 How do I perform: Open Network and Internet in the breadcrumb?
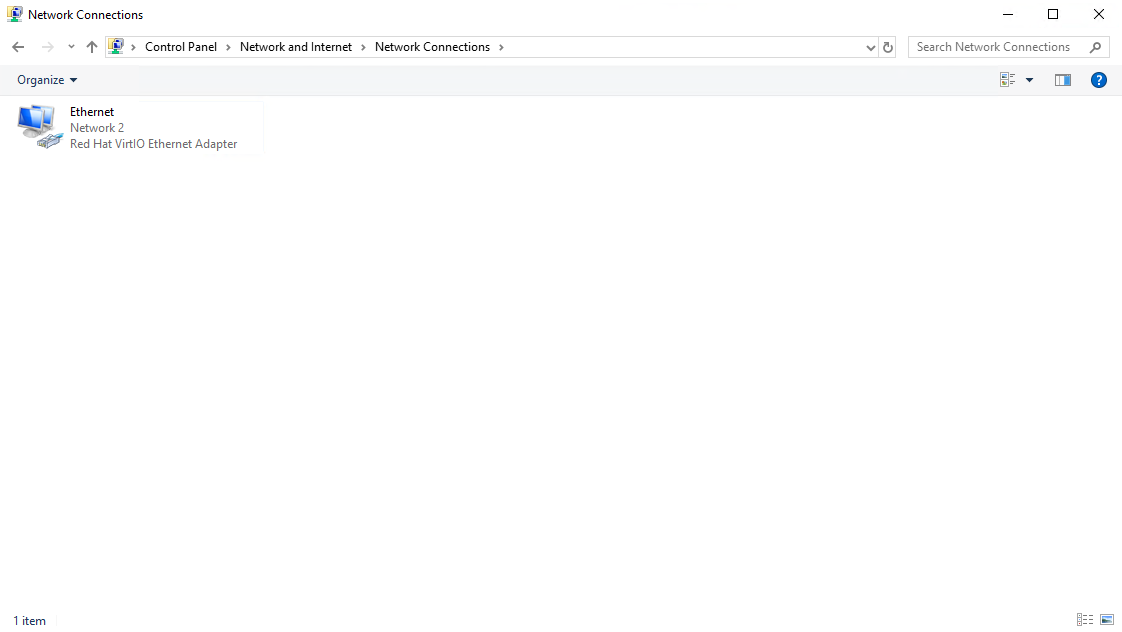(296, 47)
